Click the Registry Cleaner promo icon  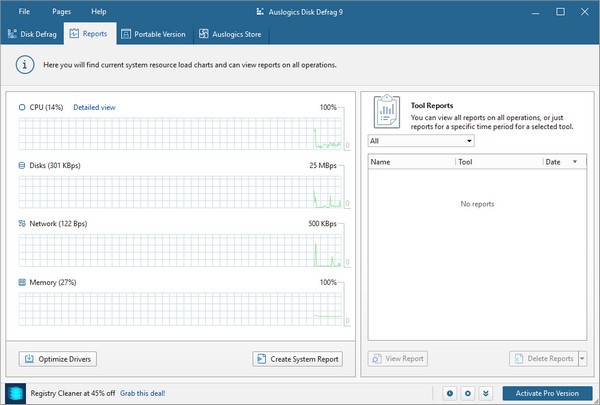pyautogui.click(x=16, y=394)
